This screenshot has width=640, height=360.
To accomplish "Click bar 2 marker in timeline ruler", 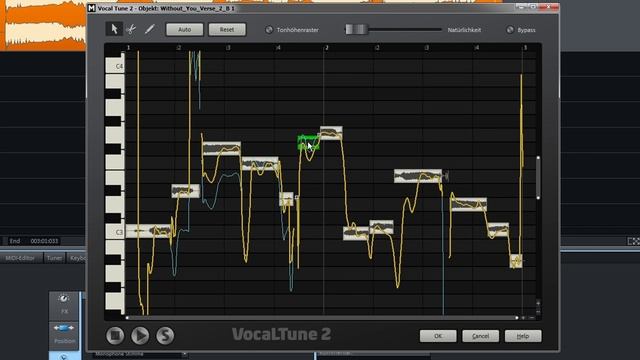I will coord(327,48).
